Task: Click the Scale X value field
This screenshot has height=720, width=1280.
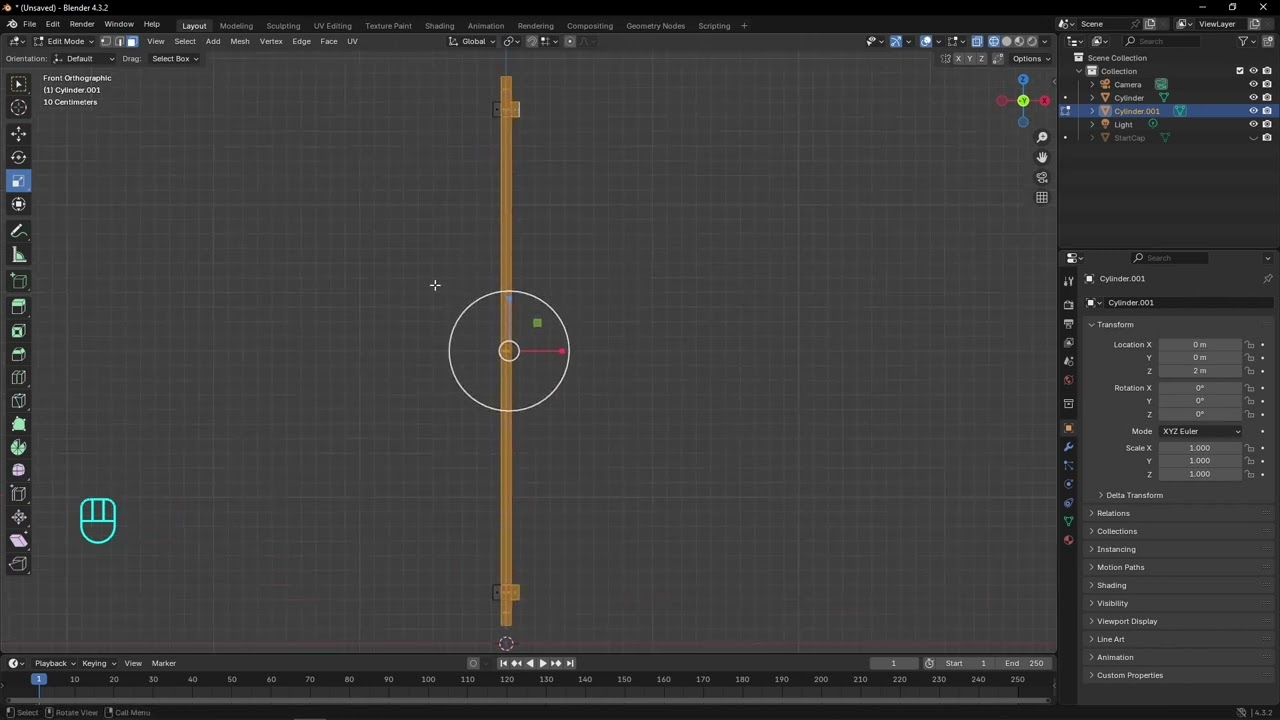Action: click(x=1200, y=448)
